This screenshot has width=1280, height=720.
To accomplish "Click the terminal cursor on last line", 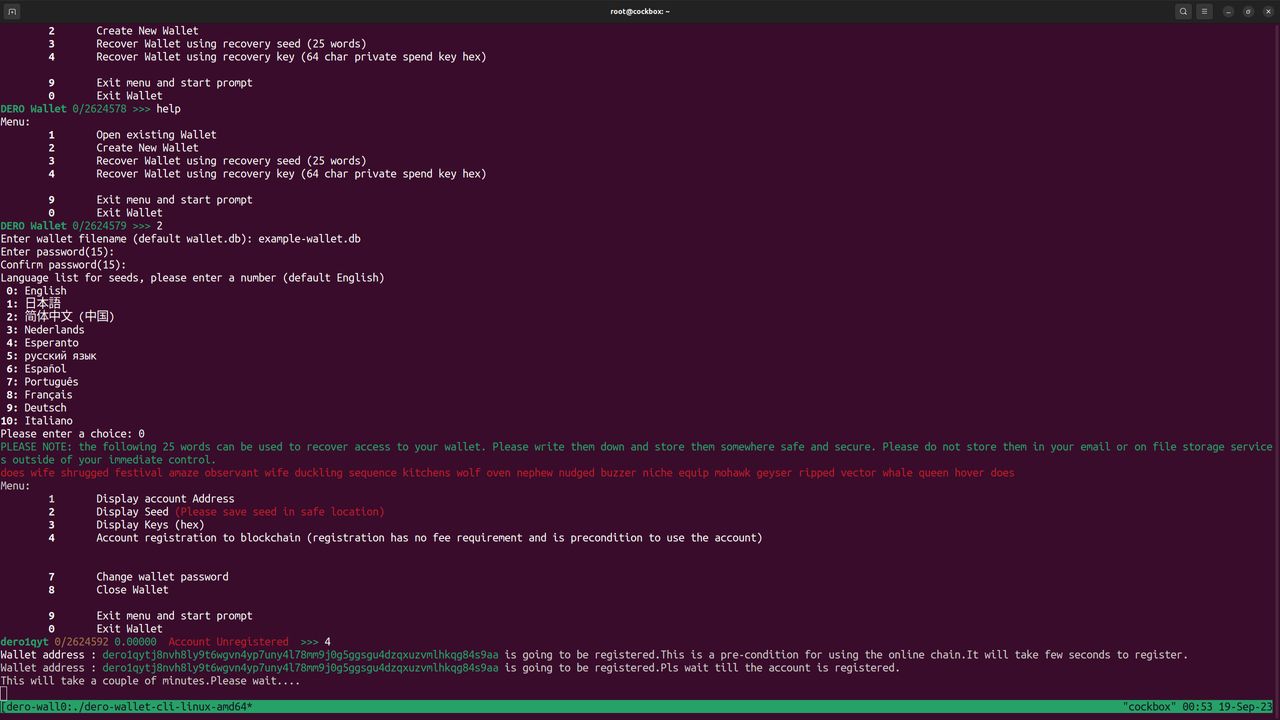I will point(3,693).
